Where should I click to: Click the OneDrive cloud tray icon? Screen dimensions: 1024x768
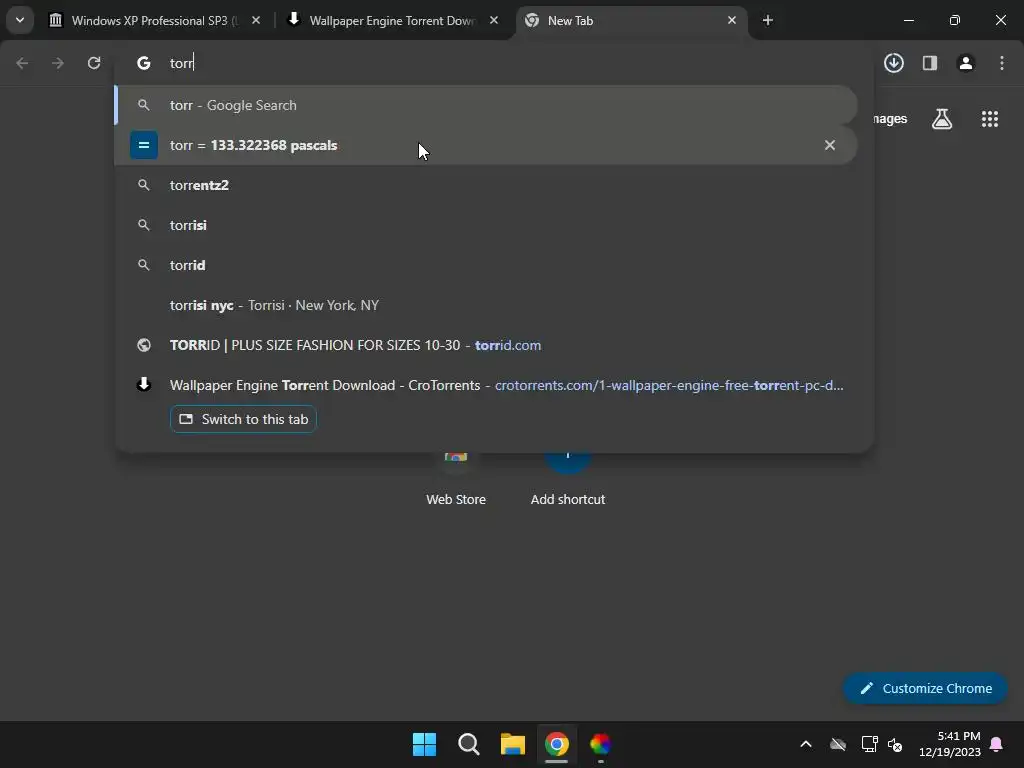coord(838,744)
